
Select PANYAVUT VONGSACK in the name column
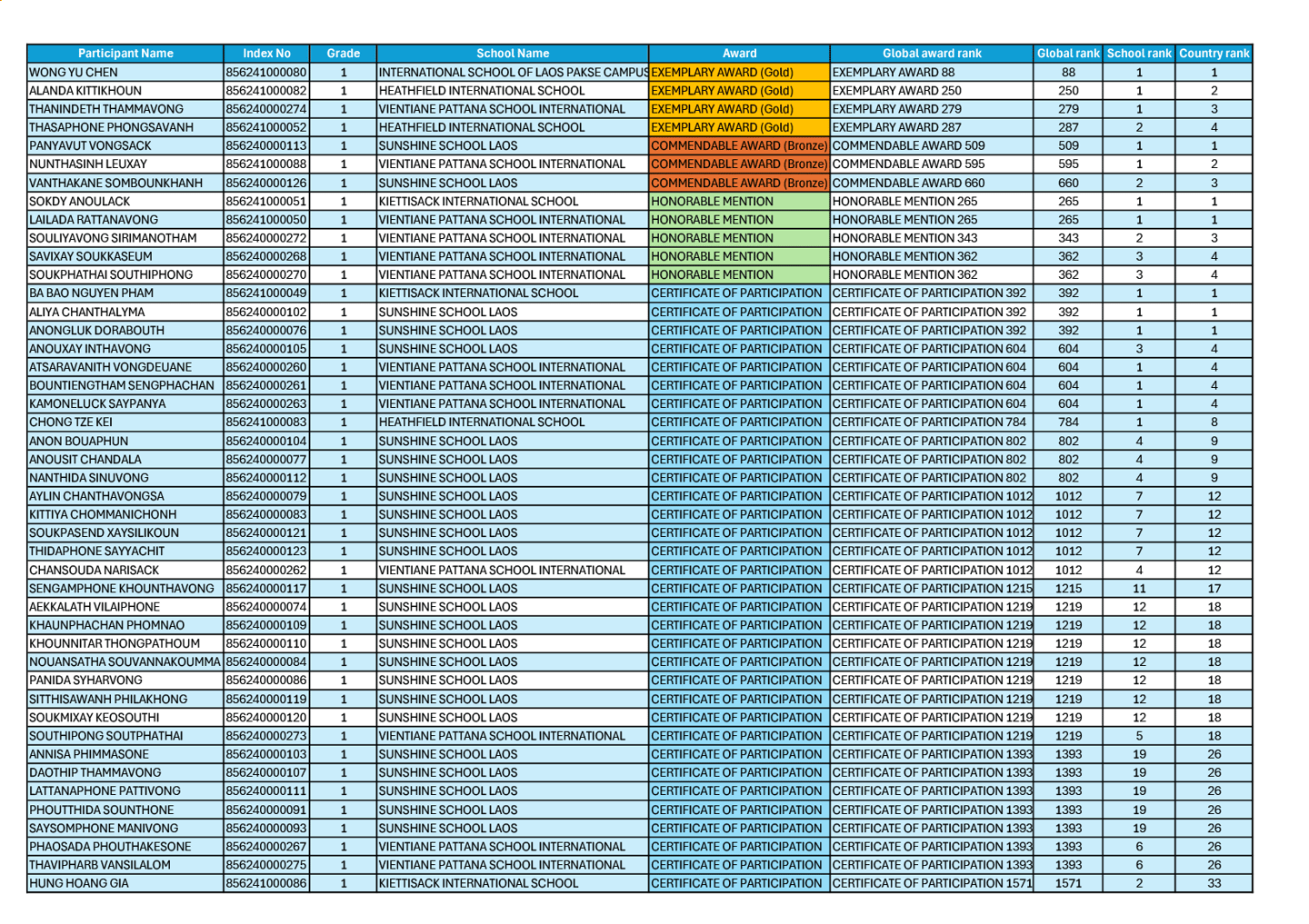click(x=125, y=145)
